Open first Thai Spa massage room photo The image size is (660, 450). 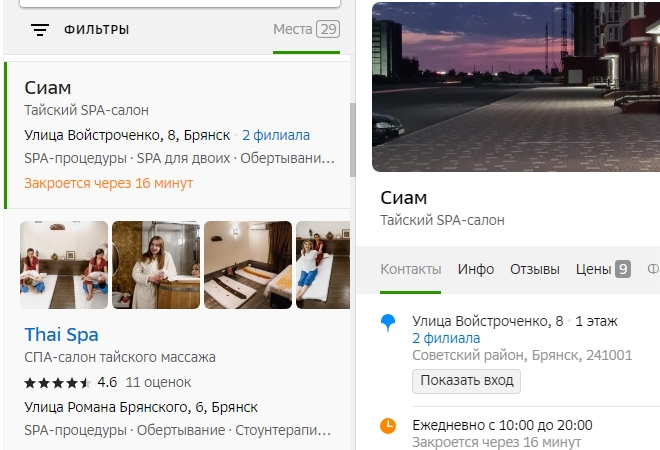(x=64, y=265)
